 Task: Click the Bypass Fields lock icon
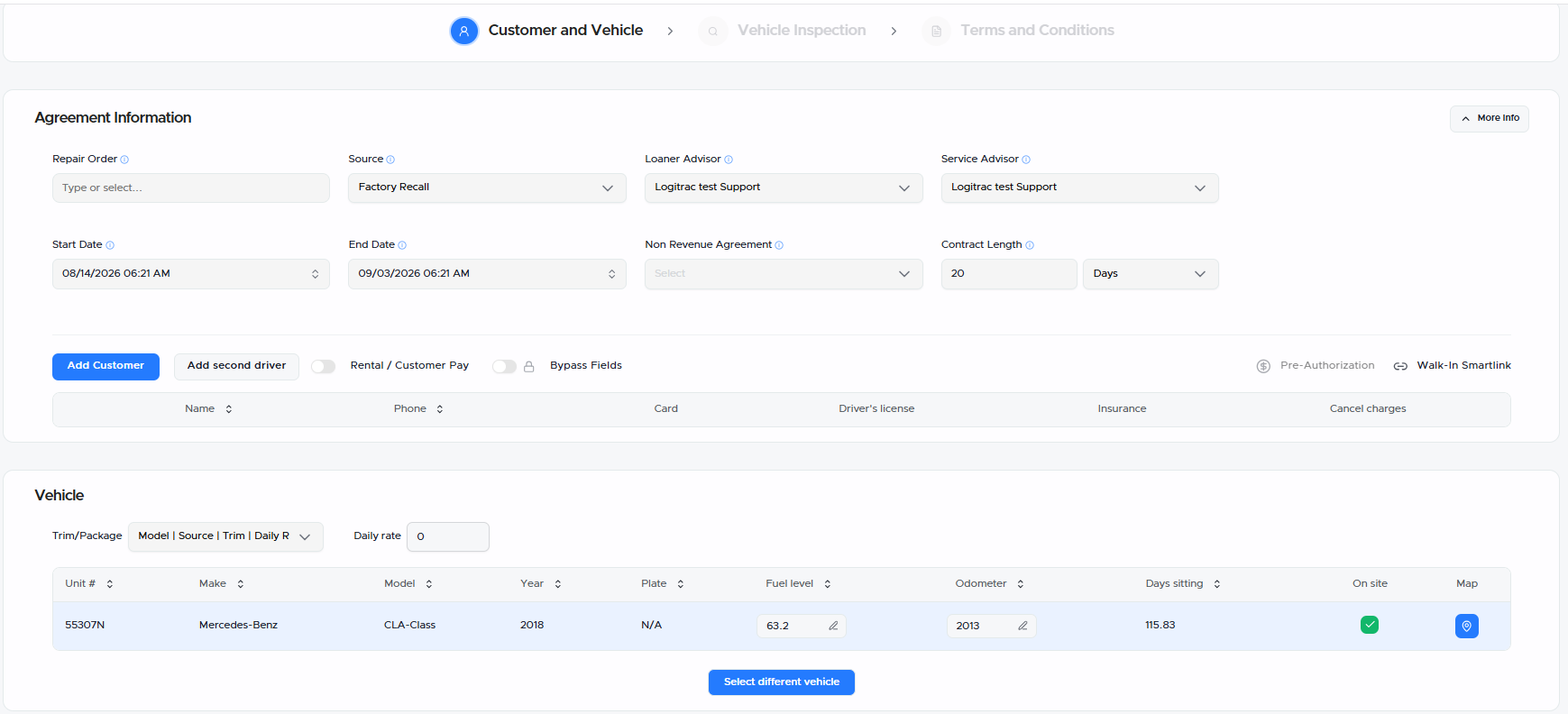(x=529, y=366)
